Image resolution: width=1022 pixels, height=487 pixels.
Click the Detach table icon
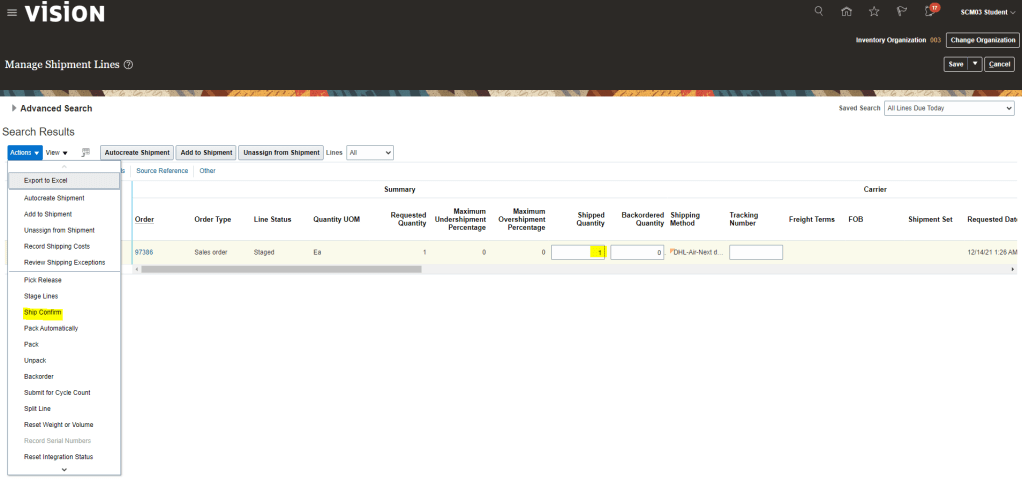pos(86,153)
